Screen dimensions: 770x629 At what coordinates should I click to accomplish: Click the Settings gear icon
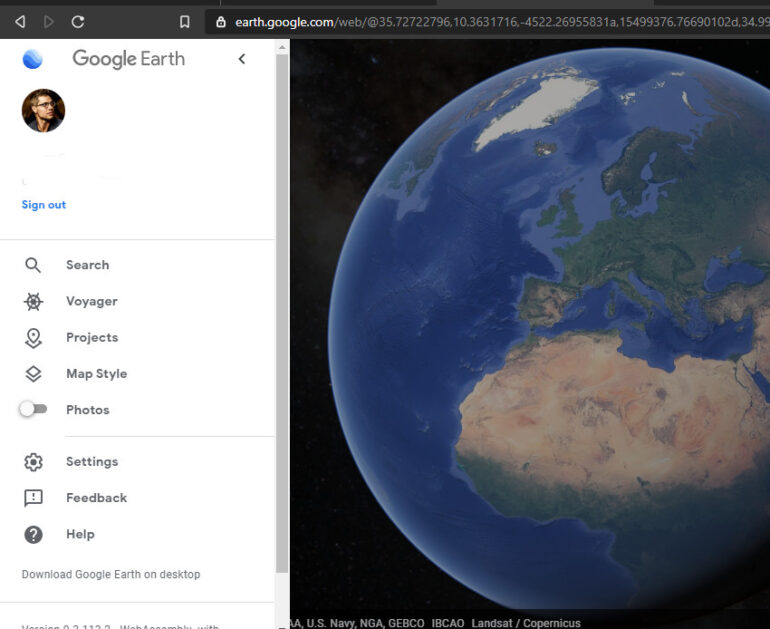pyautogui.click(x=33, y=462)
